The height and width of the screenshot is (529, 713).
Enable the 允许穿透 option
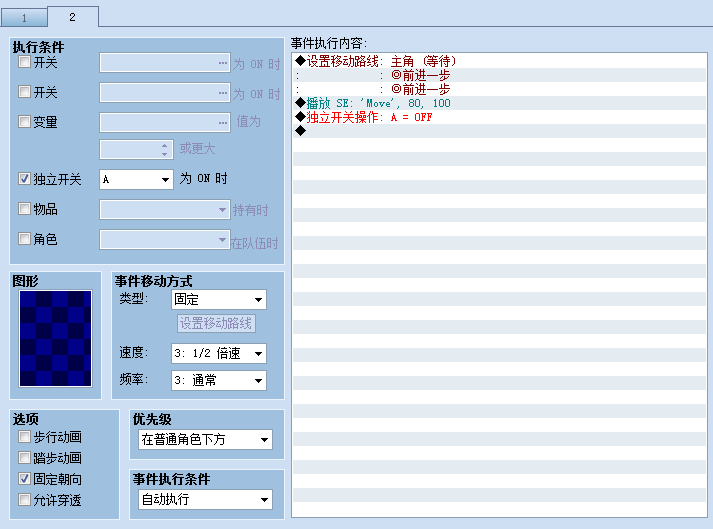(x=24, y=500)
